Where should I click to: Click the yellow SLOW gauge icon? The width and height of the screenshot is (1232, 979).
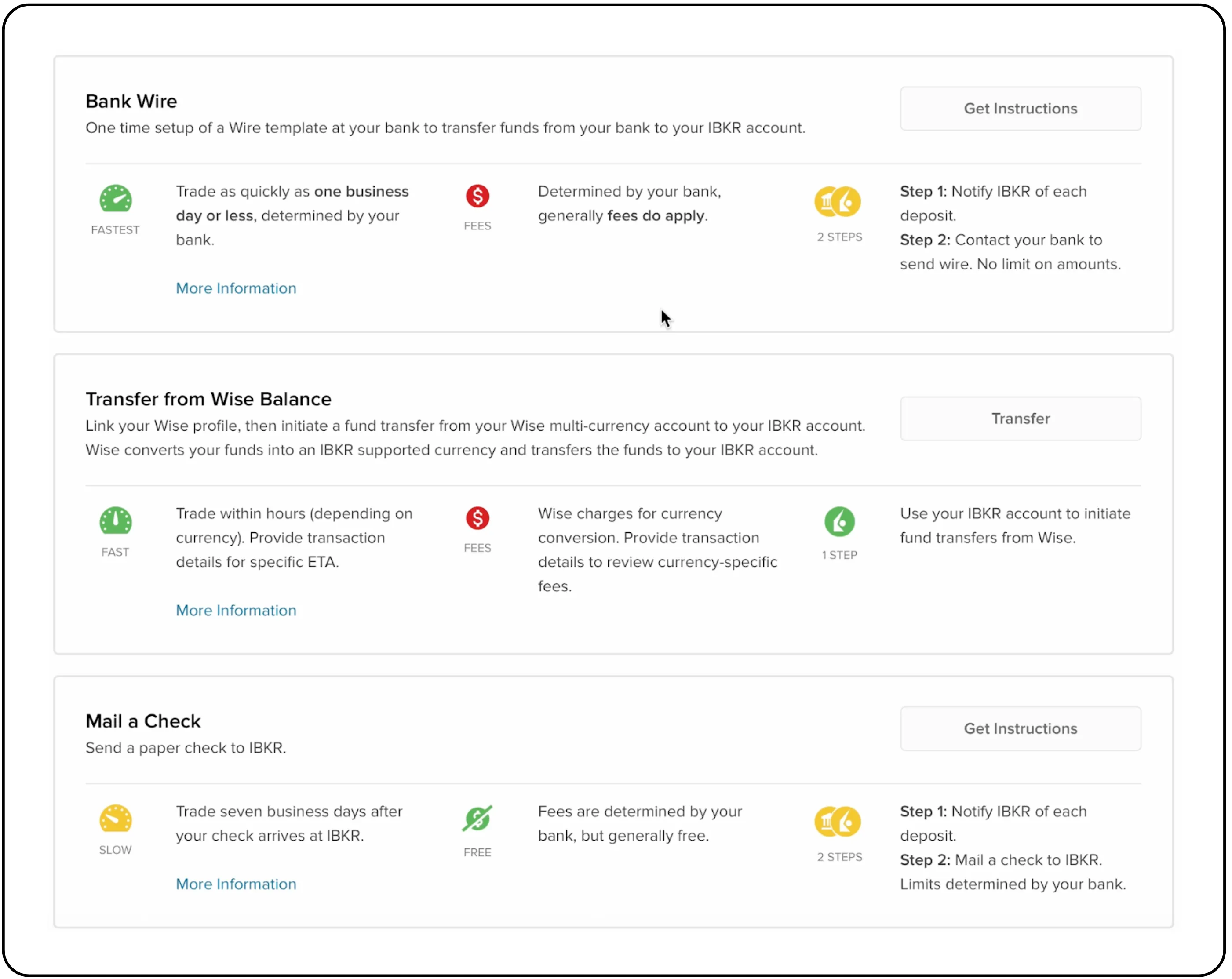point(116,819)
